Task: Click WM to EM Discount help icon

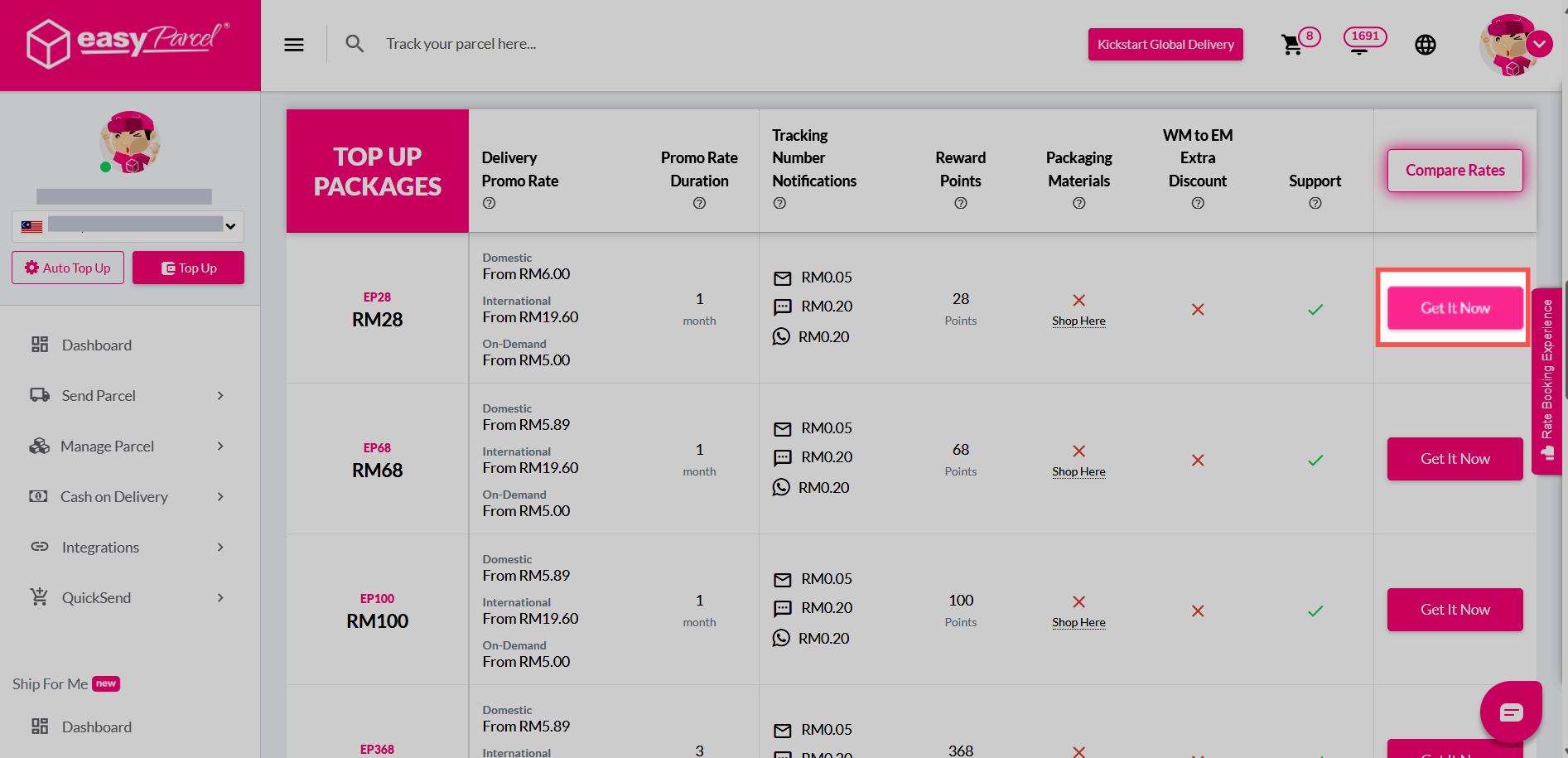Action: [x=1198, y=203]
